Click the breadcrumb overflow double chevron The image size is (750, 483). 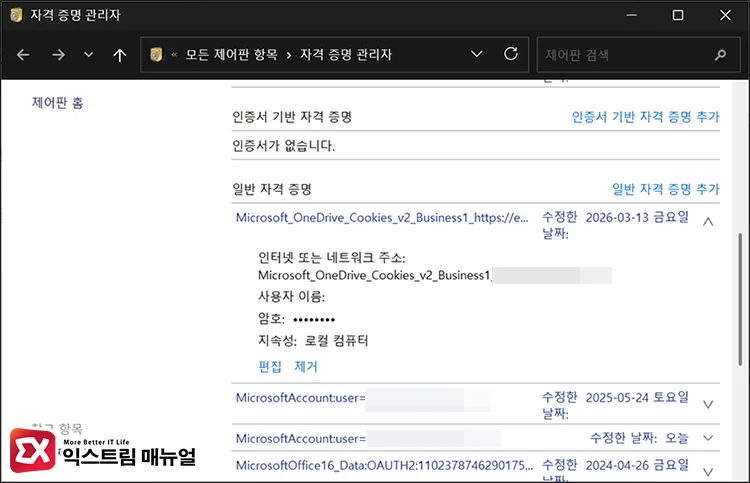tap(174, 55)
